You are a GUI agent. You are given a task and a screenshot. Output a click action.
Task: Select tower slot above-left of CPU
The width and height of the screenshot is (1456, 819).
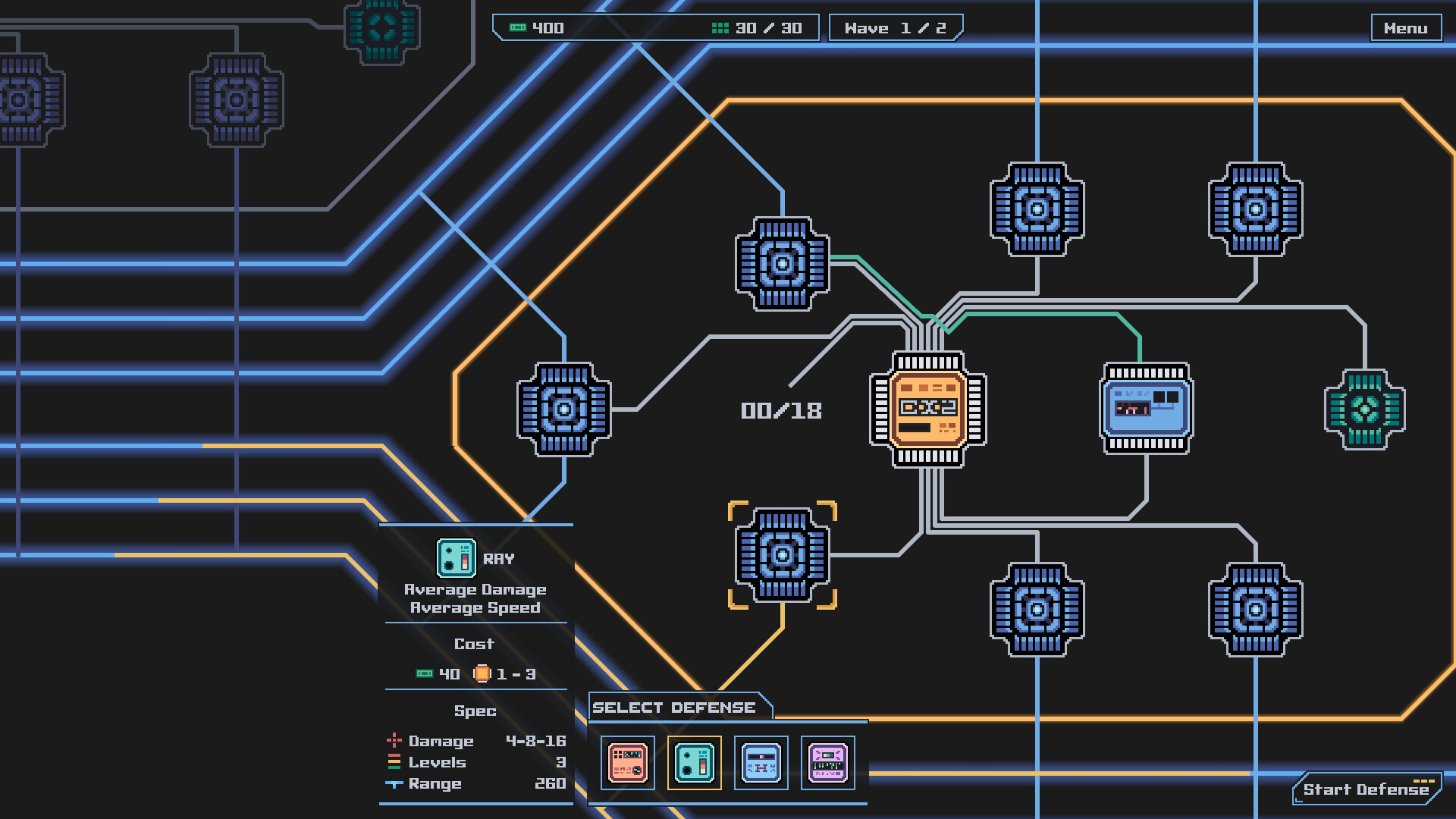783,264
